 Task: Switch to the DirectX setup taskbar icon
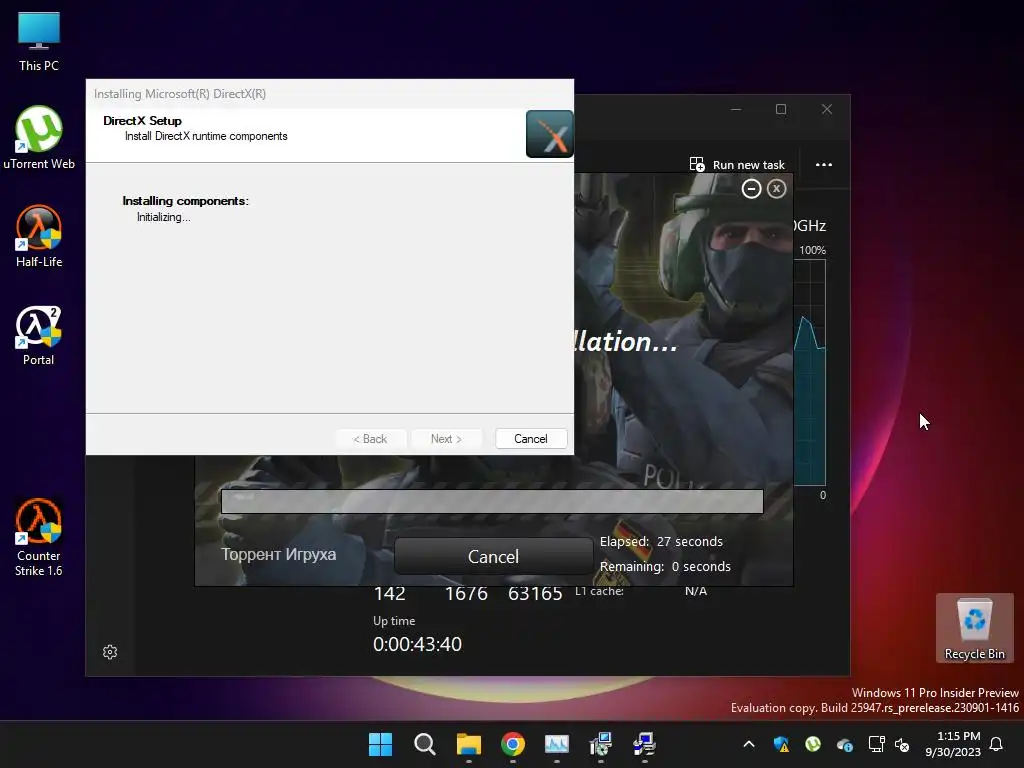pos(644,744)
